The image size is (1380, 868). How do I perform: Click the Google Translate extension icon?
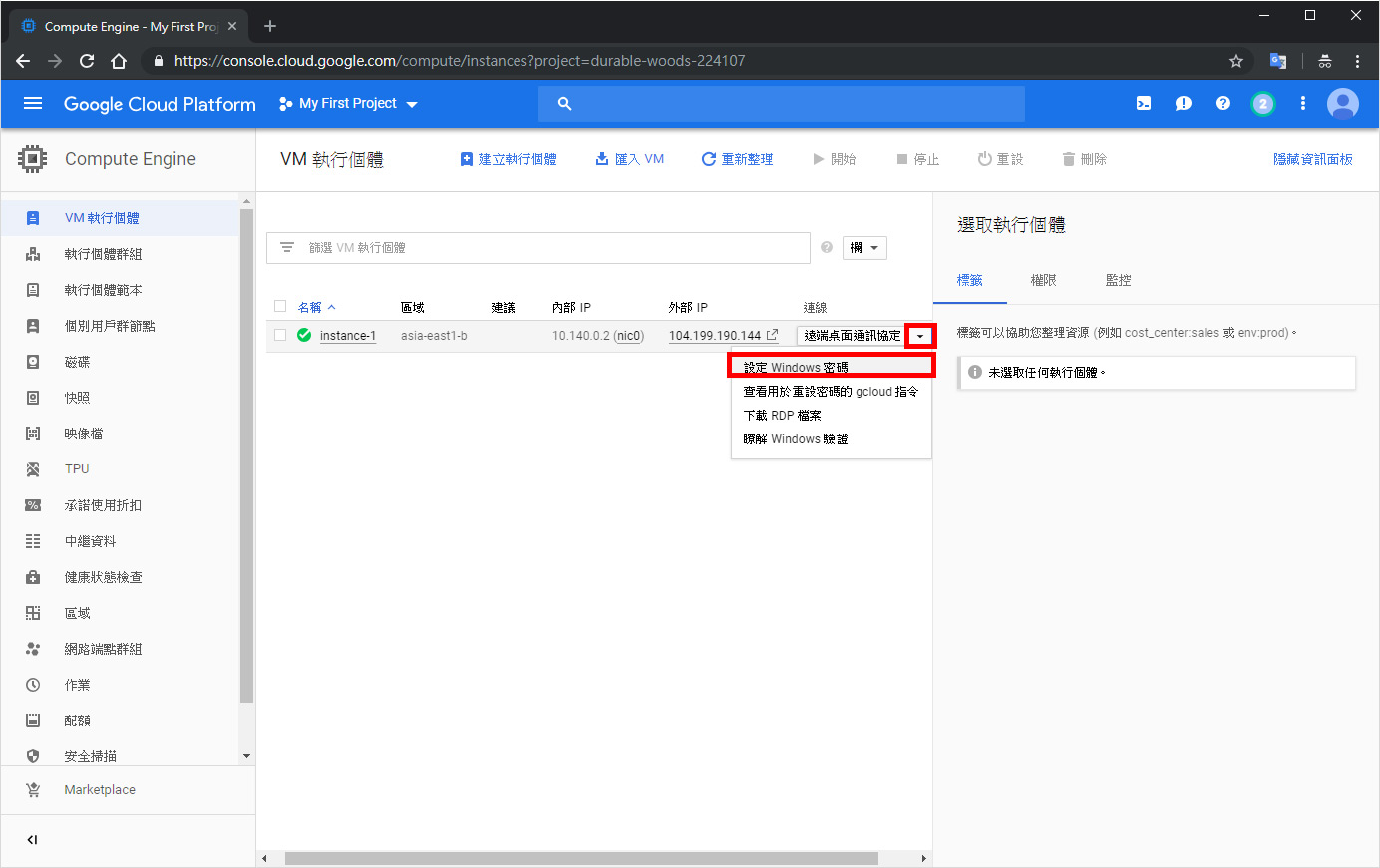1278,61
